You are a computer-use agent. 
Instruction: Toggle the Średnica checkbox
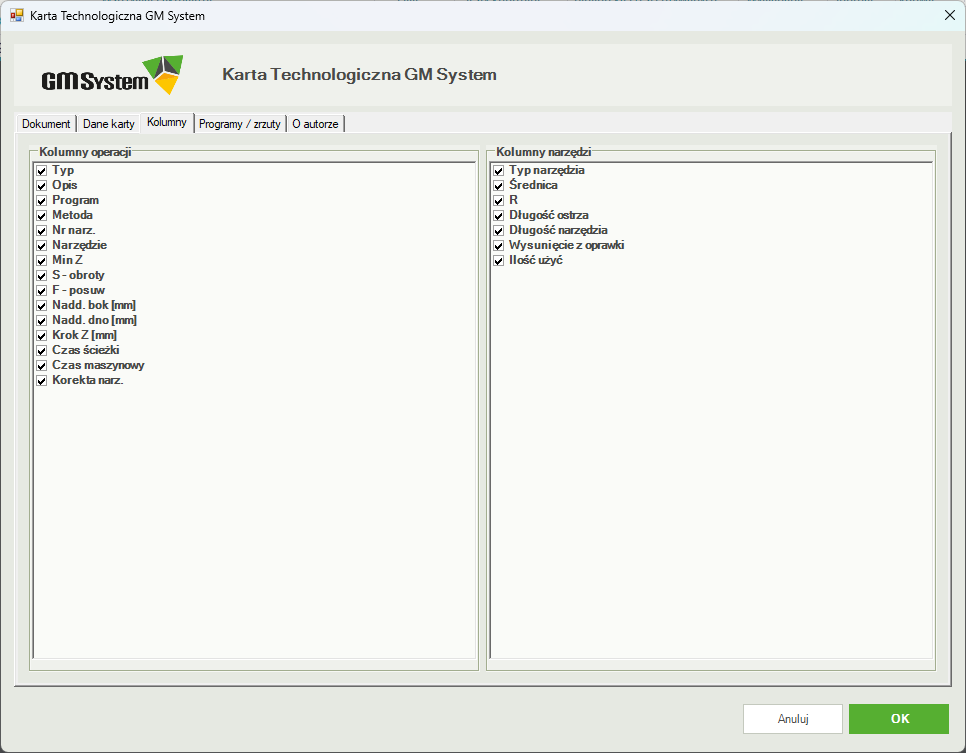coord(499,185)
